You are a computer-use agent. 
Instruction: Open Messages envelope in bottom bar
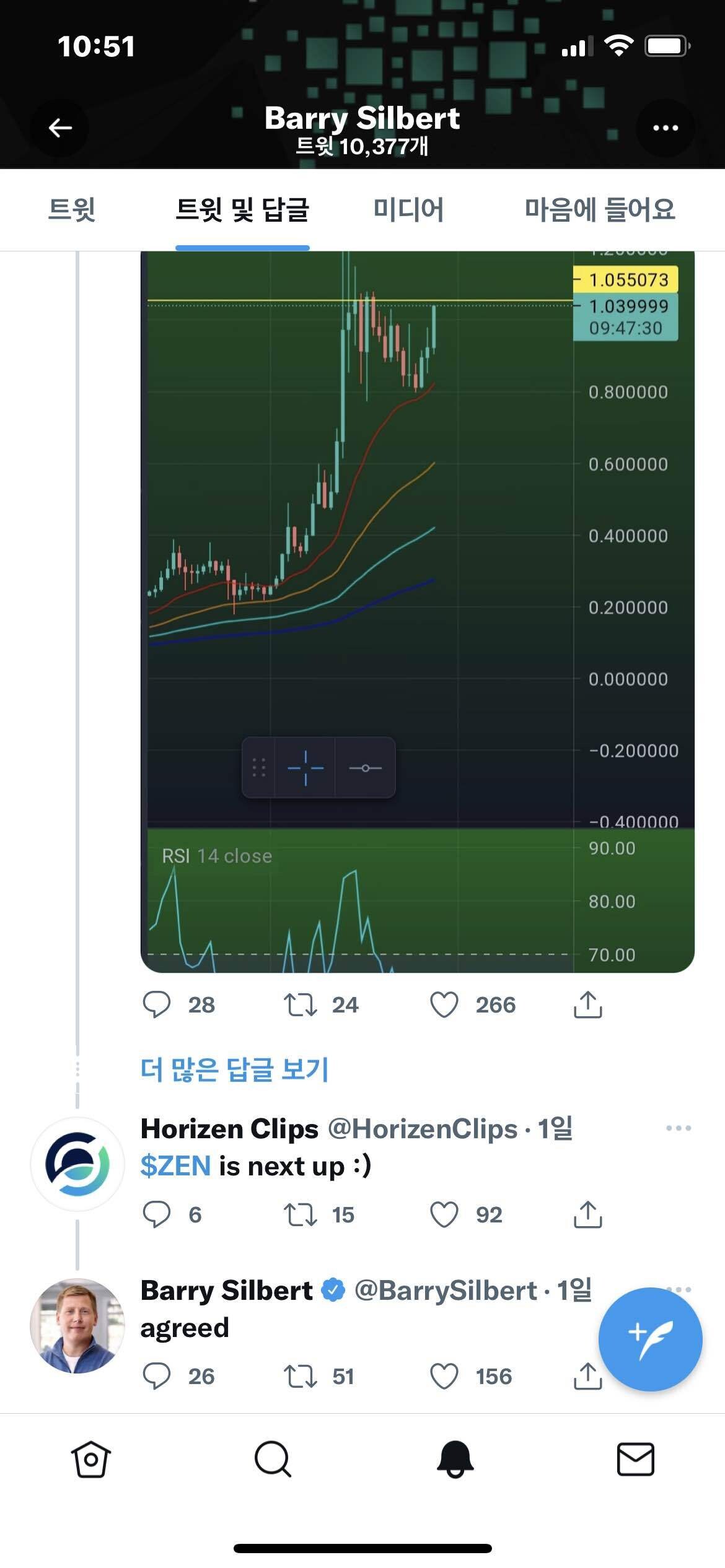click(x=635, y=1460)
